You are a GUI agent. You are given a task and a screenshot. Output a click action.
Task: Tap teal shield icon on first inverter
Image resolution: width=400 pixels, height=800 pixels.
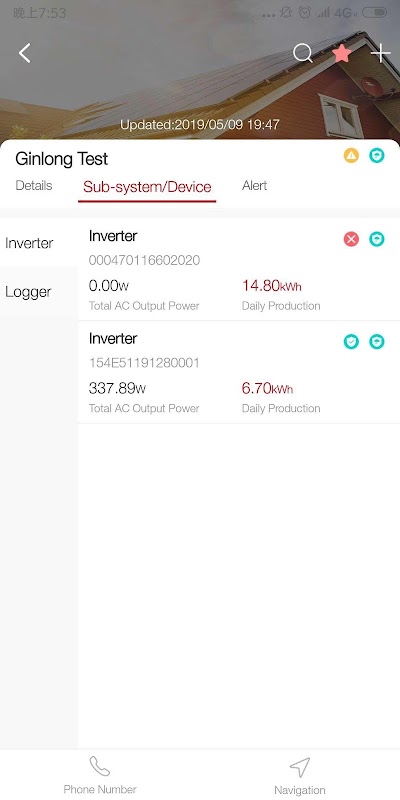tap(377, 239)
